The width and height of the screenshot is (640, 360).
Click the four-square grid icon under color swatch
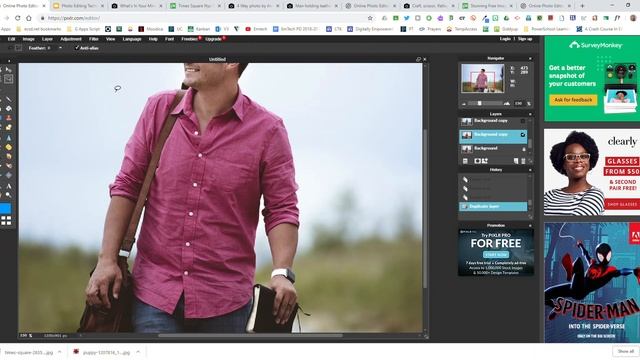(6, 221)
